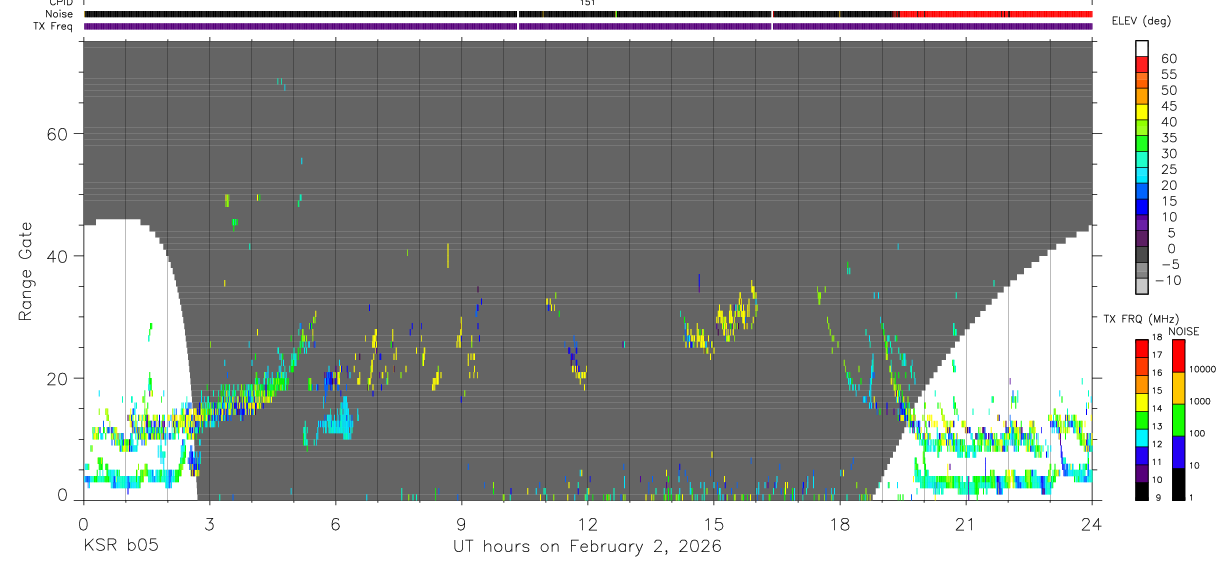The image size is (1228, 567).
Task: Click the "1" label on NOISE legend
Action: [1190, 497]
